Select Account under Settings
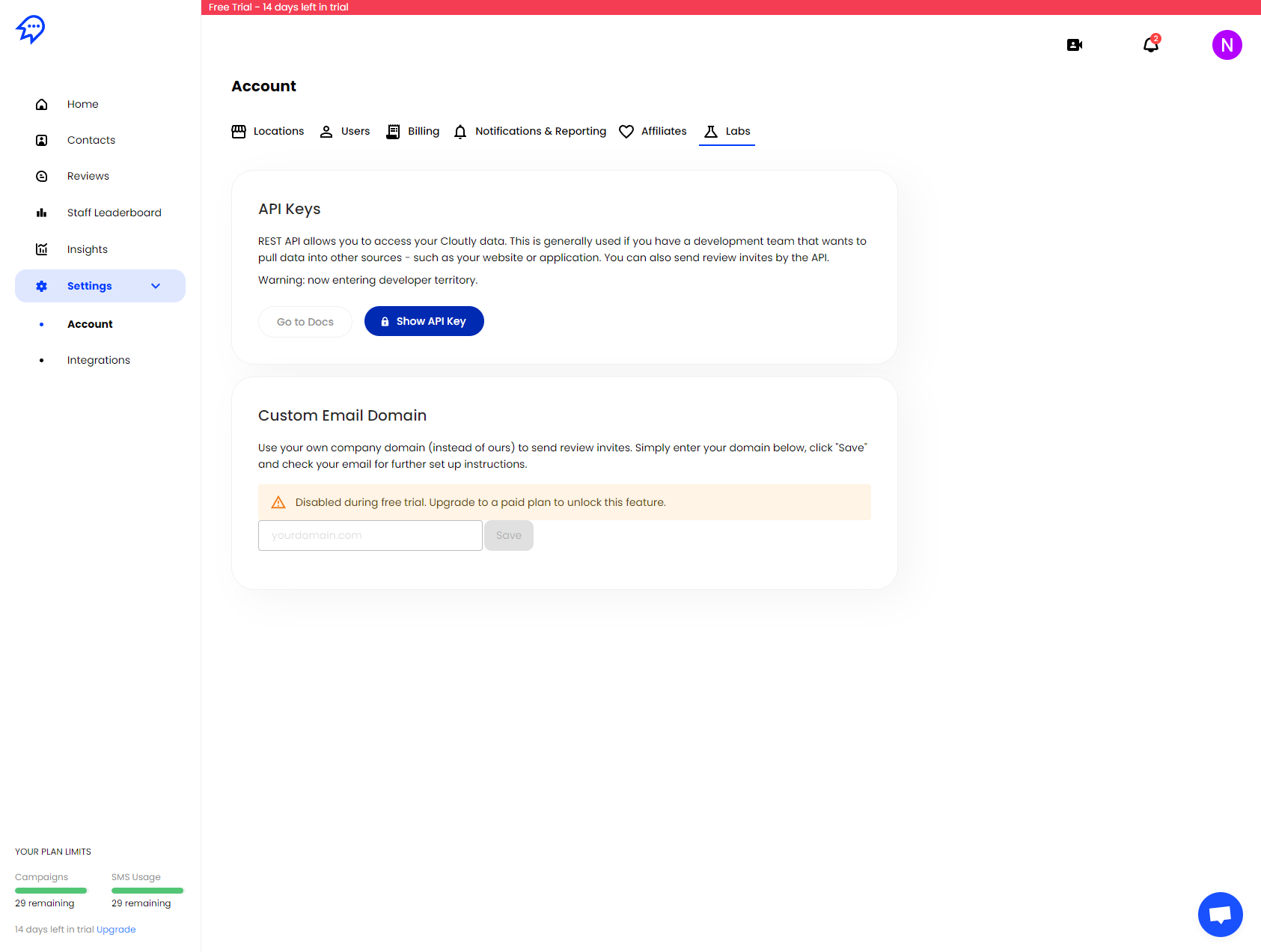The height and width of the screenshot is (952, 1261). coord(90,324)
